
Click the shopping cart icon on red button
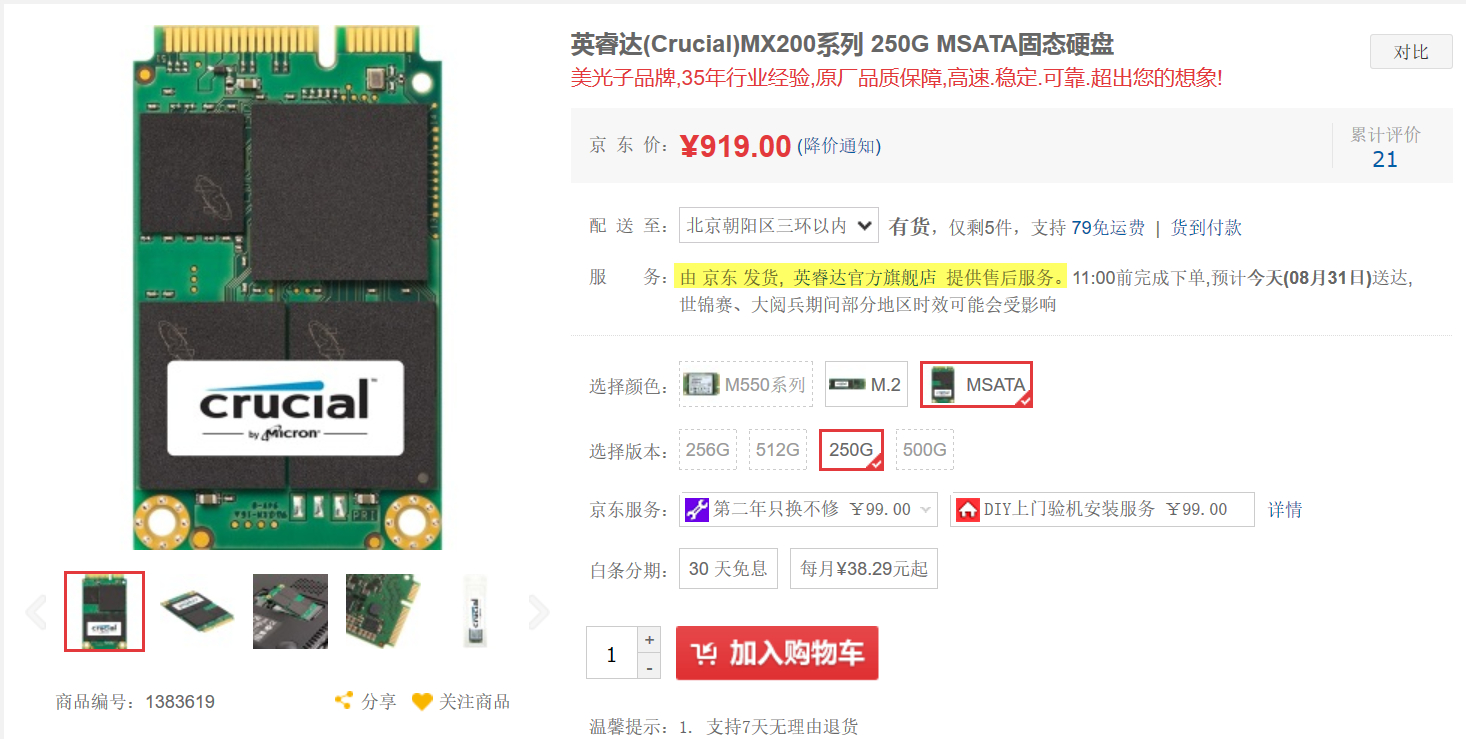pyautogui.click(x=704, y=654)
